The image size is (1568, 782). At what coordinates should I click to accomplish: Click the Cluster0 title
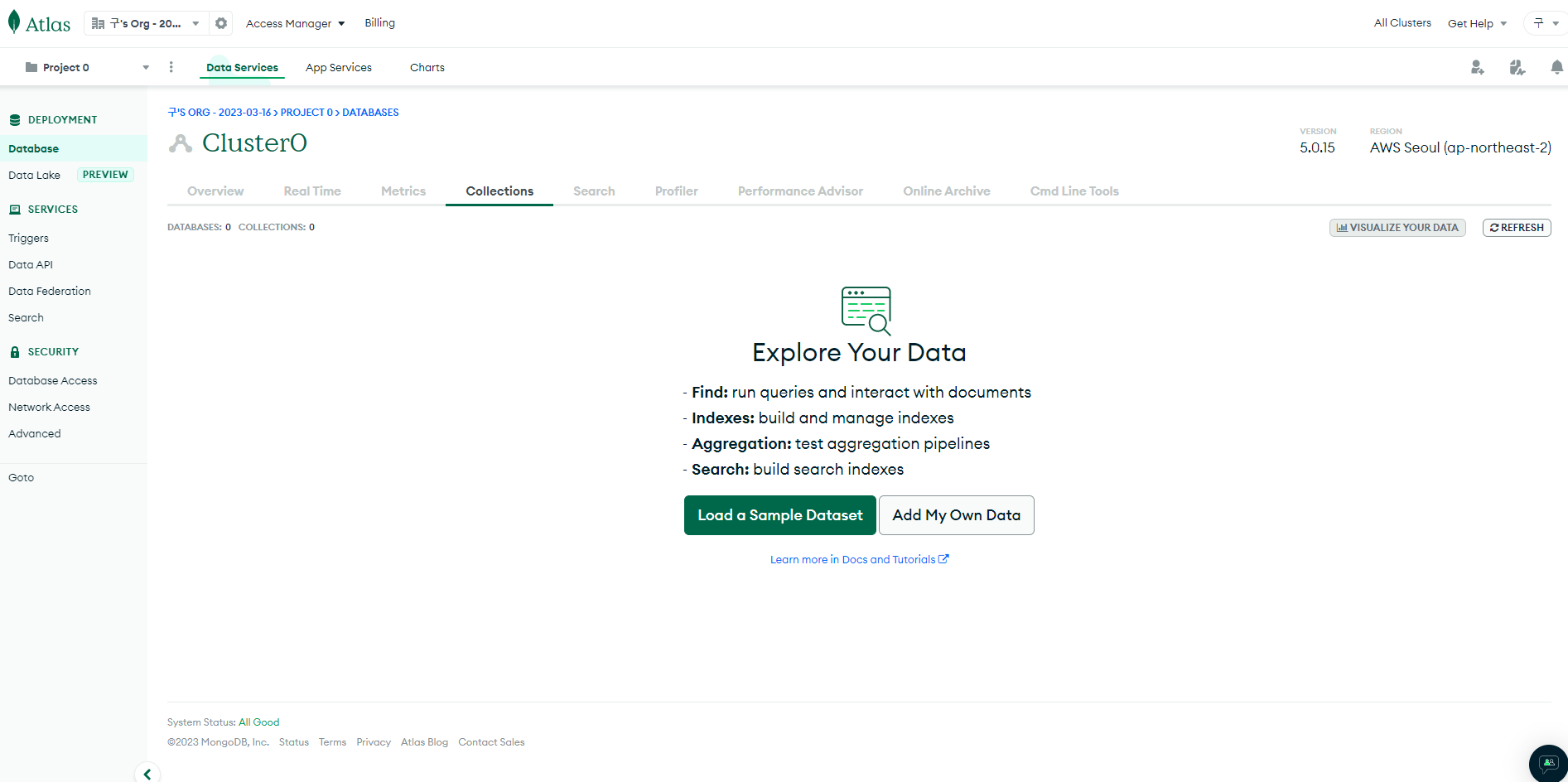tap(254, 143)
